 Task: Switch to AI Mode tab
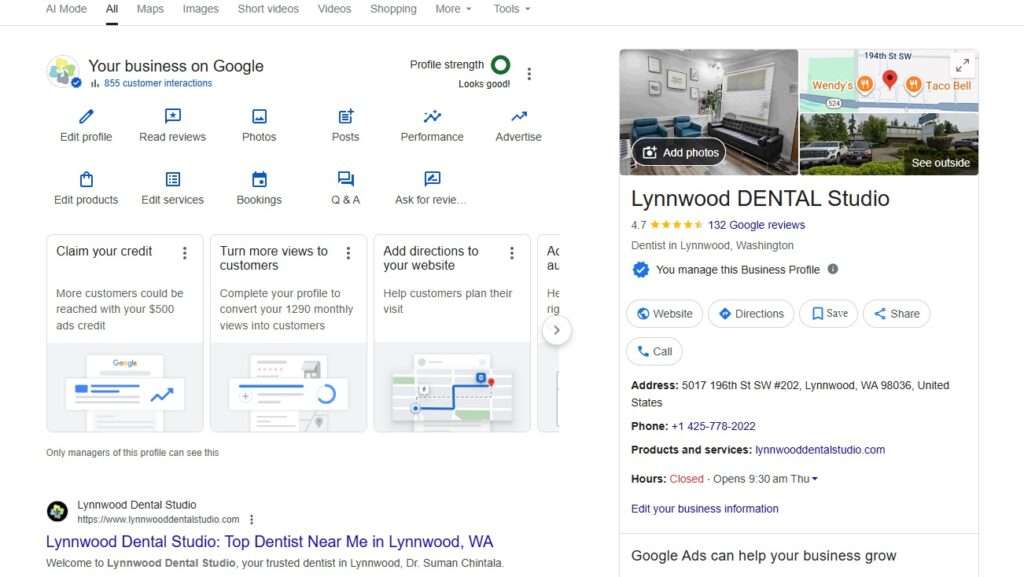tap(66, 9)
